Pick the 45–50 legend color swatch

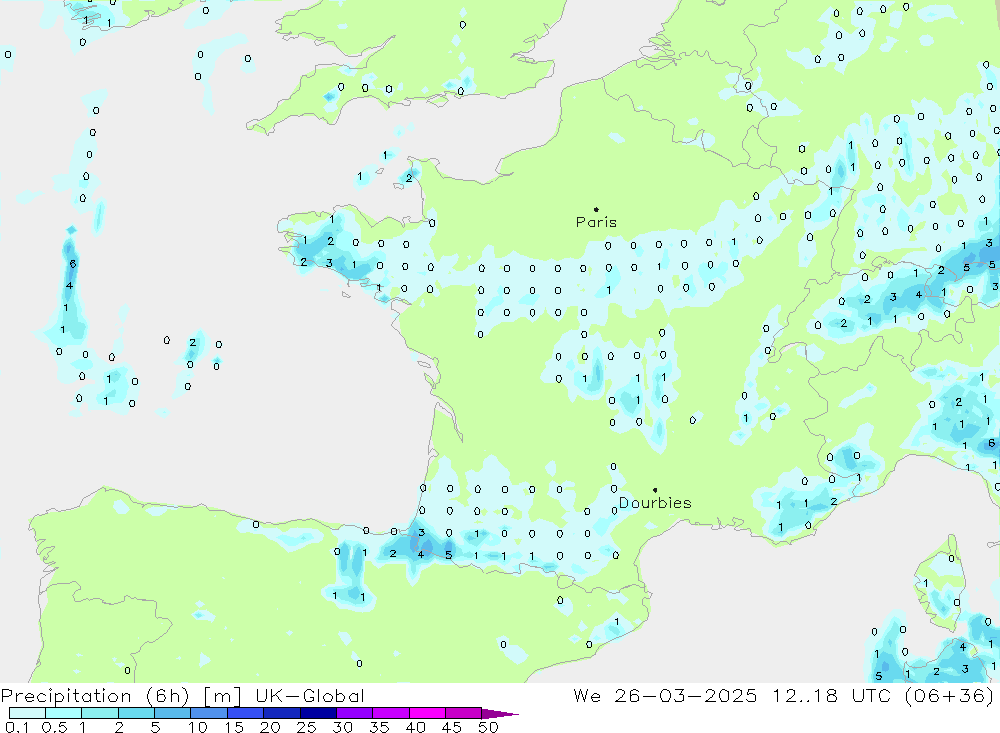(464, 713)
